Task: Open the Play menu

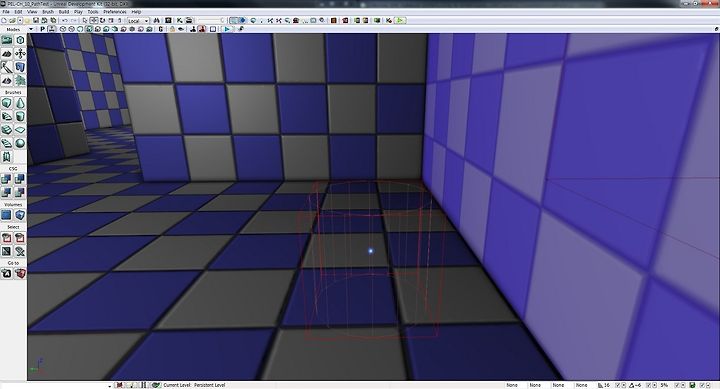Action: tap(78, 12)
